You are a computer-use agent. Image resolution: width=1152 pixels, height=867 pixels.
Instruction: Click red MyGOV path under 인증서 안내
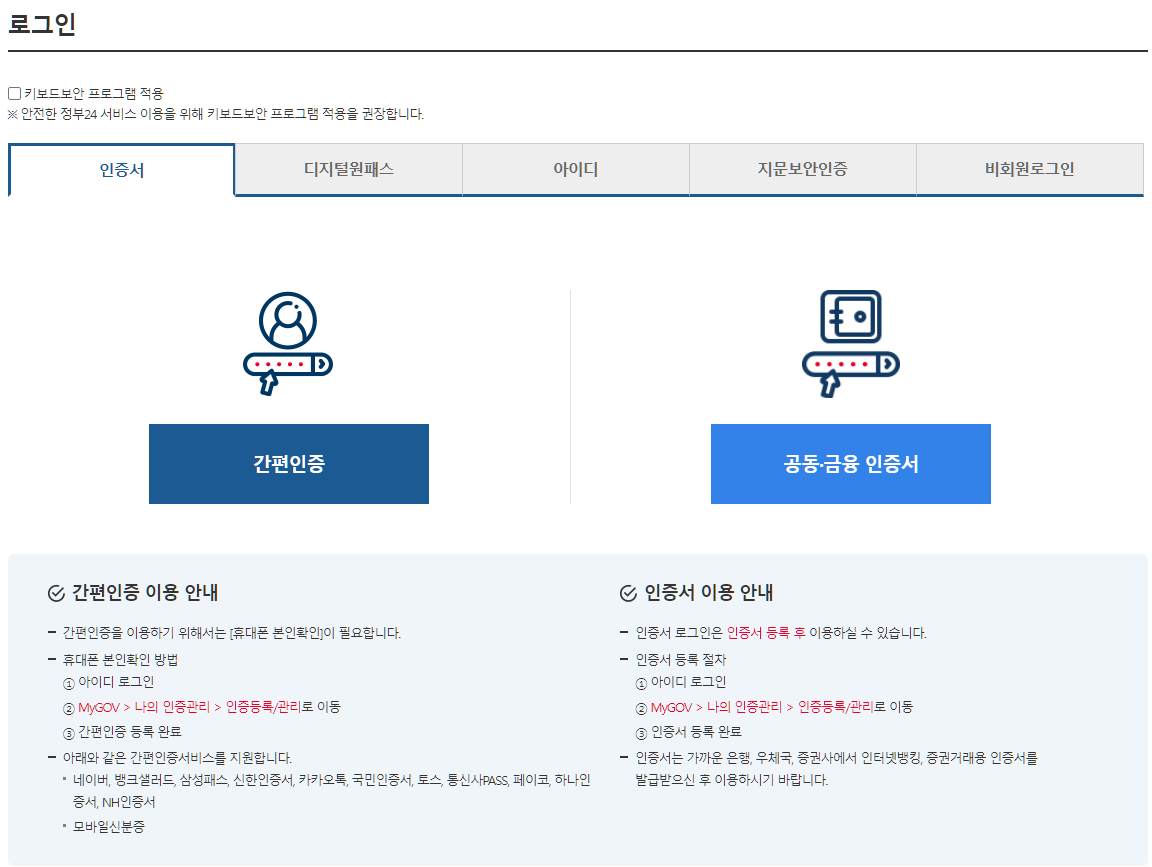762,707
